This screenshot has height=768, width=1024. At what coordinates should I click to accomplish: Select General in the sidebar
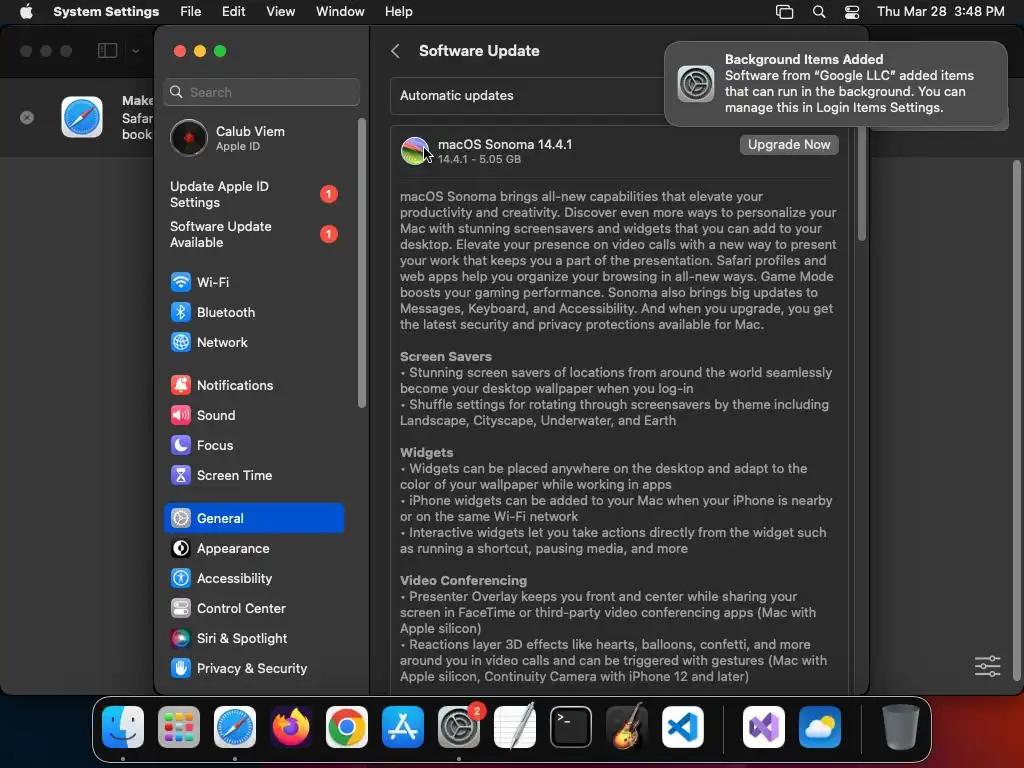[253, 519]
